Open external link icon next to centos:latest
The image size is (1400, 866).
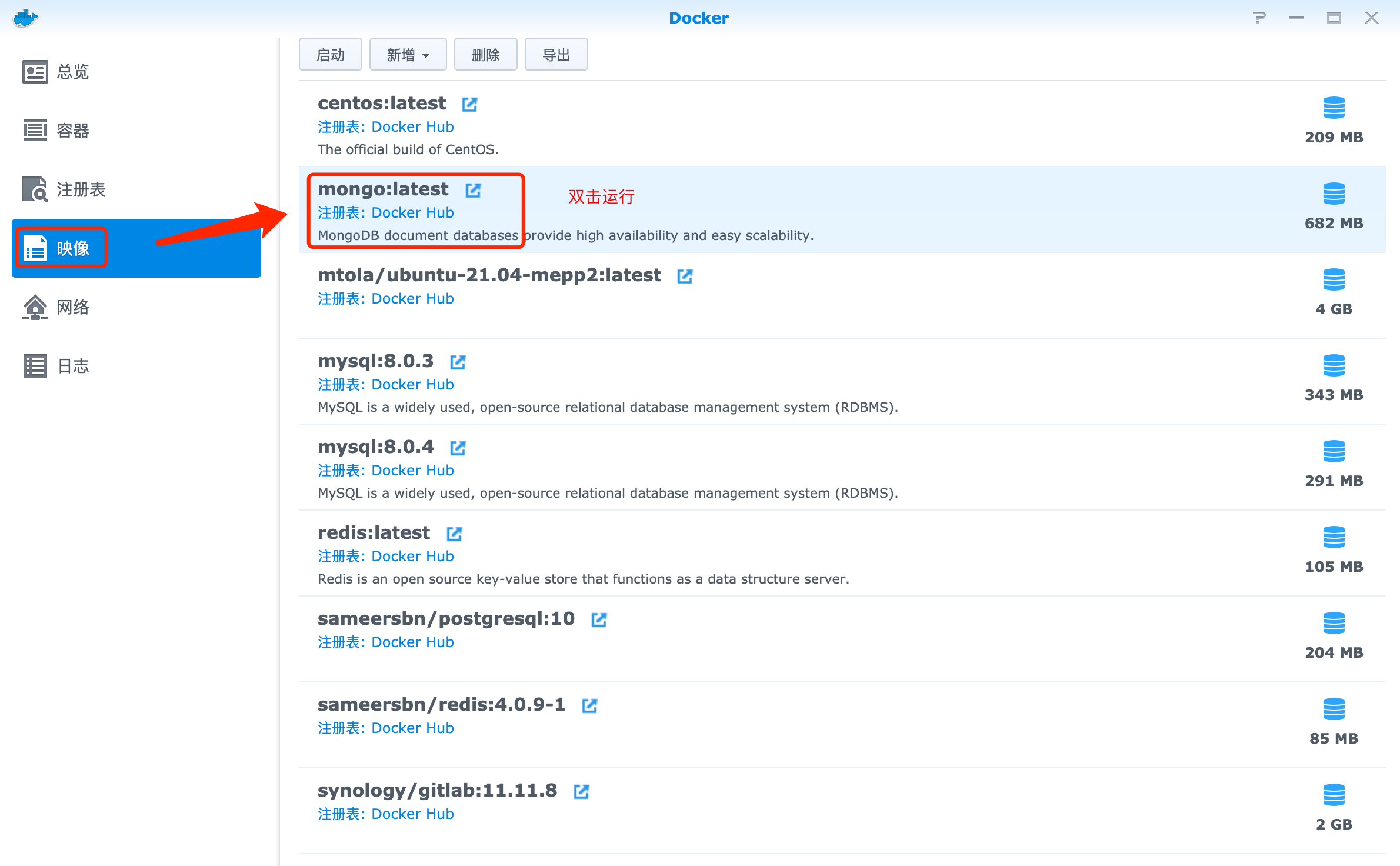tap(469, 104)
